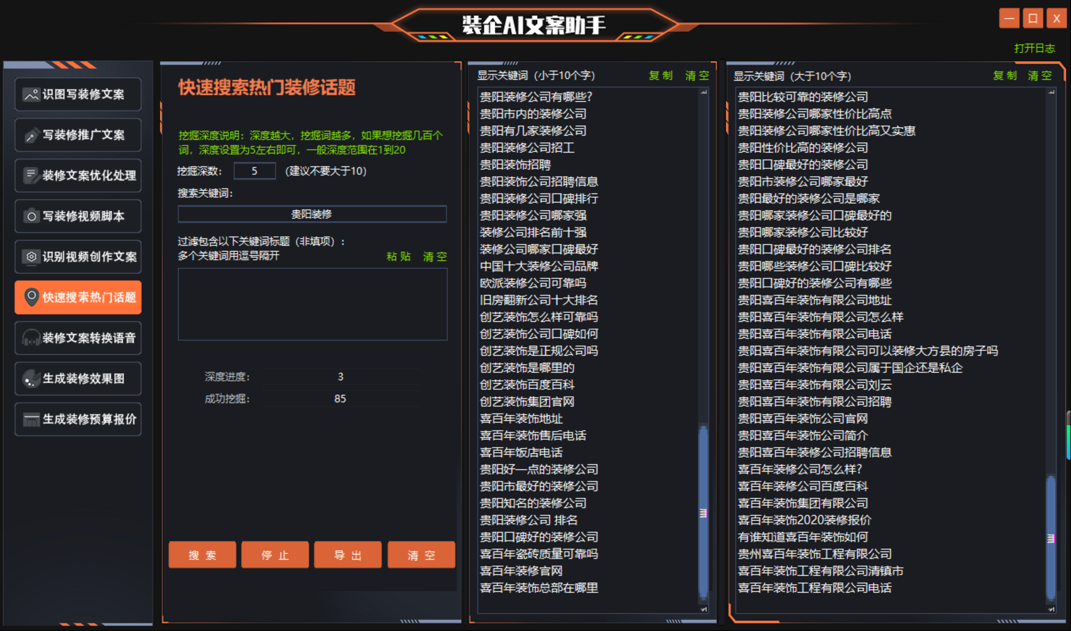Viewport: 1071px width, 631px height.
Task: Click the 成功挖掘 value 85
Action: tap(340, 399)
